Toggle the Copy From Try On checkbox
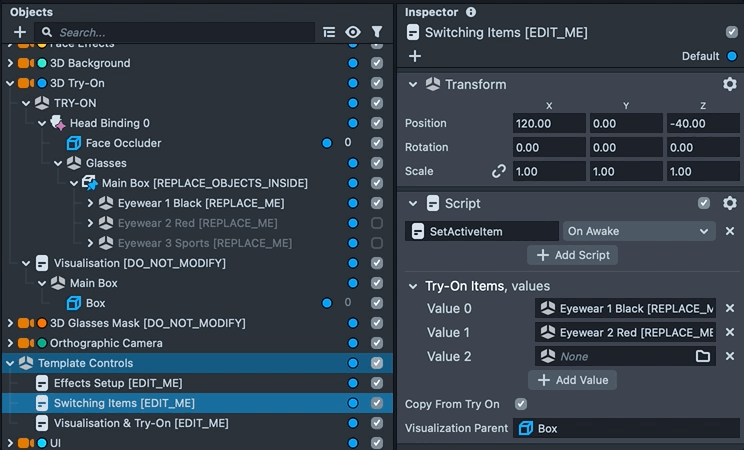 (521, 404)
